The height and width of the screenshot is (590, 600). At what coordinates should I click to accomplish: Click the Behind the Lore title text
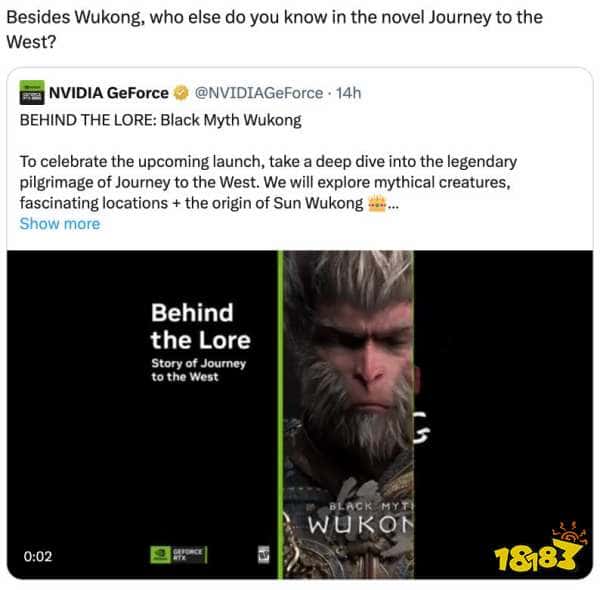(201, 326)
